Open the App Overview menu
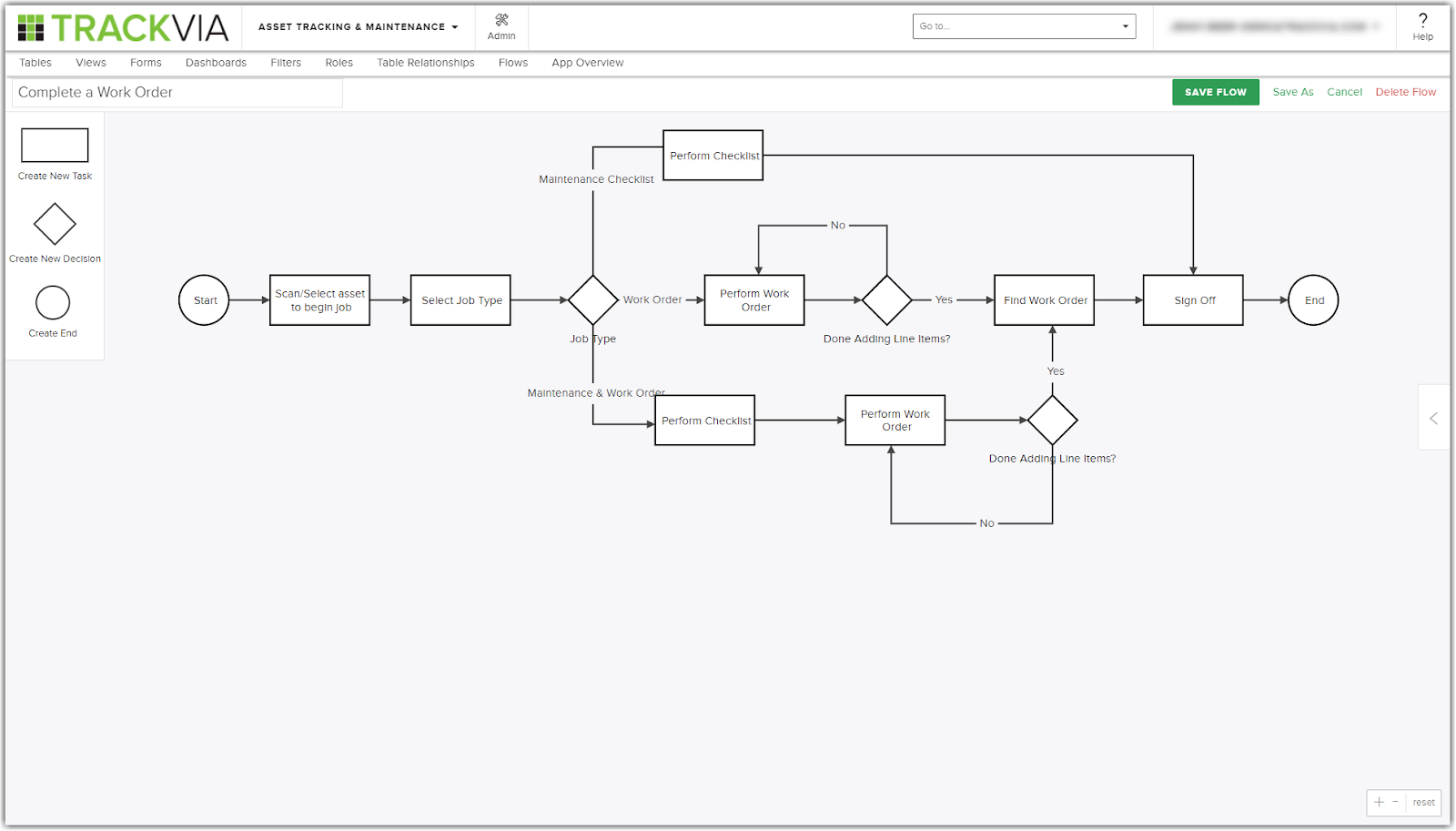The width and height of the screenshot is (1456, 831). (x=588, y=63)
